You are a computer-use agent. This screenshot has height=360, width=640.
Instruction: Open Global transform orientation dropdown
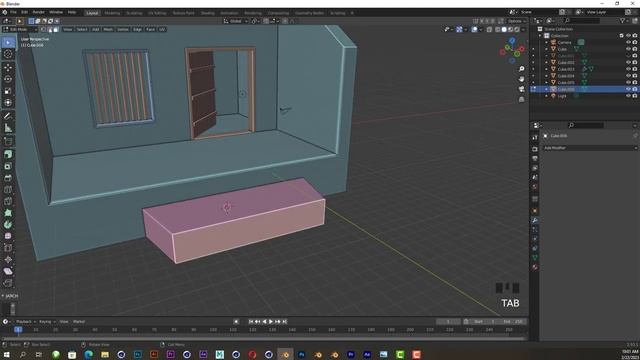(x=236, y=21)
